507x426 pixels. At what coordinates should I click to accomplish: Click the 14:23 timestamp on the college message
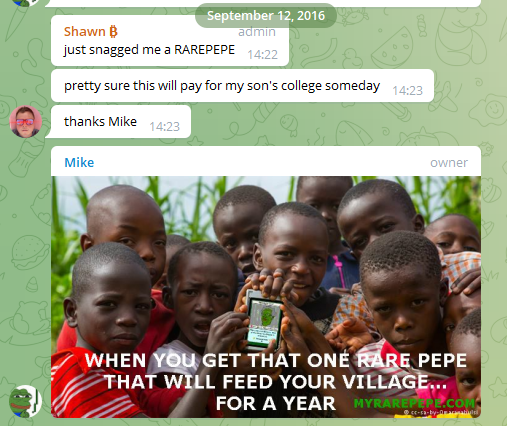tap(407, 91)
